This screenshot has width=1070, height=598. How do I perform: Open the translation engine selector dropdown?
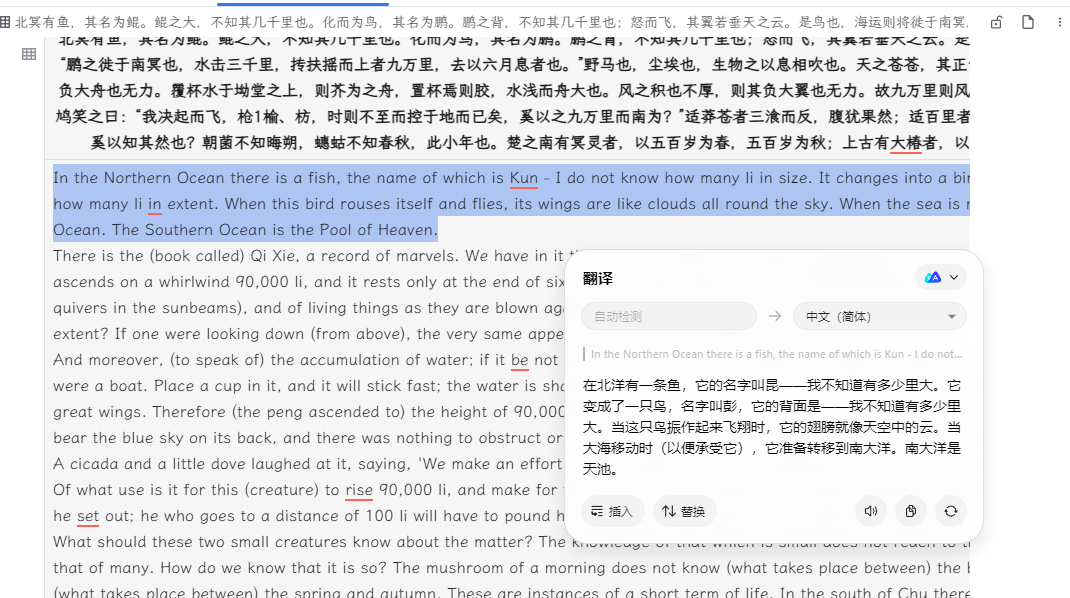point(941,277)
